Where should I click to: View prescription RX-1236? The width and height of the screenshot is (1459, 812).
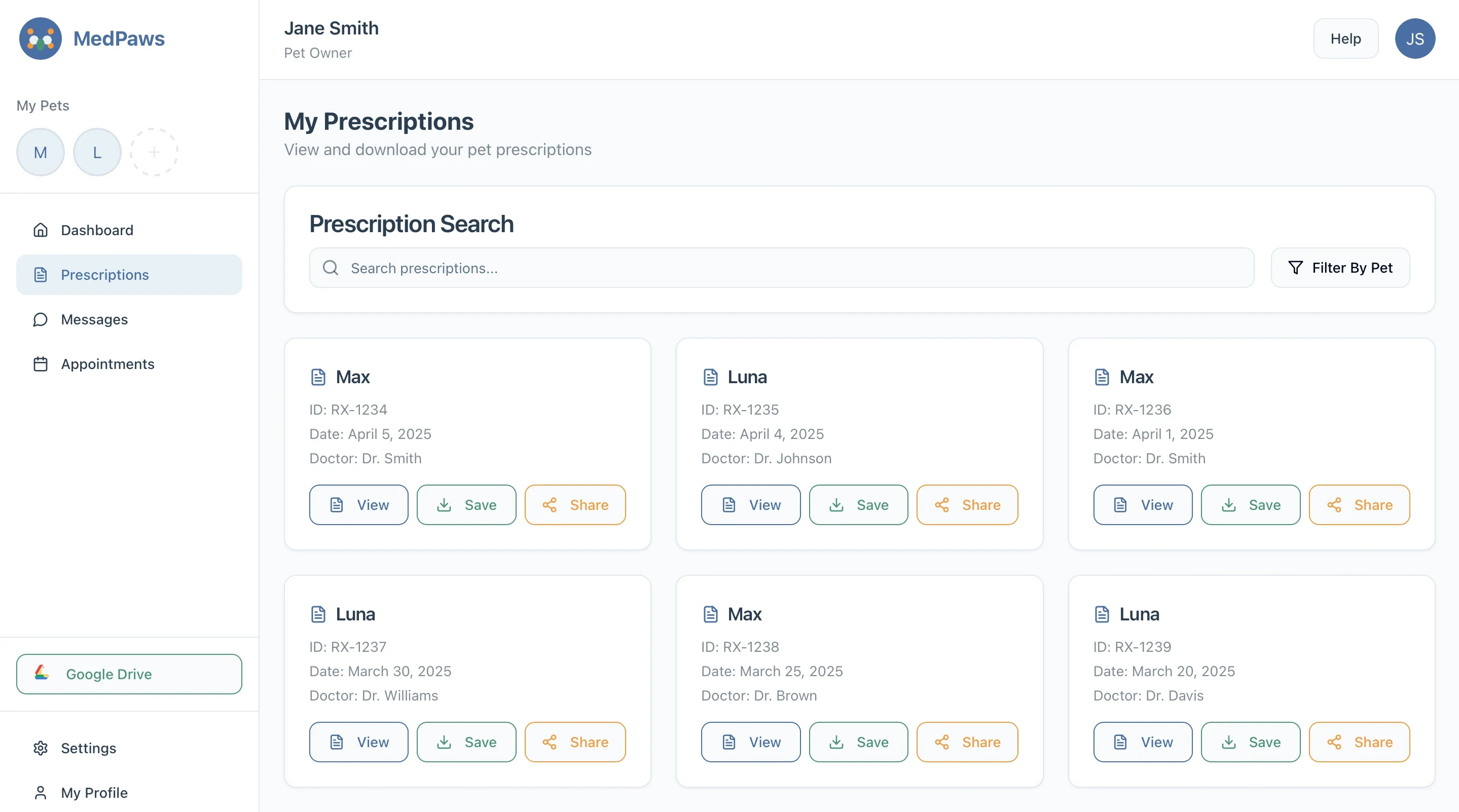[1142, 504]
